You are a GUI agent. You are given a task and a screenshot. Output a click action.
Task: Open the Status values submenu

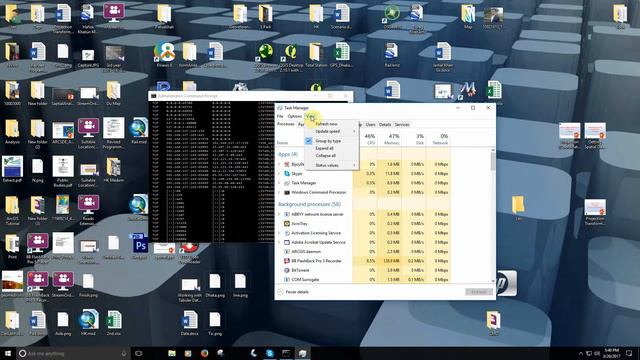pyautogui.click(x=331, y=165)
